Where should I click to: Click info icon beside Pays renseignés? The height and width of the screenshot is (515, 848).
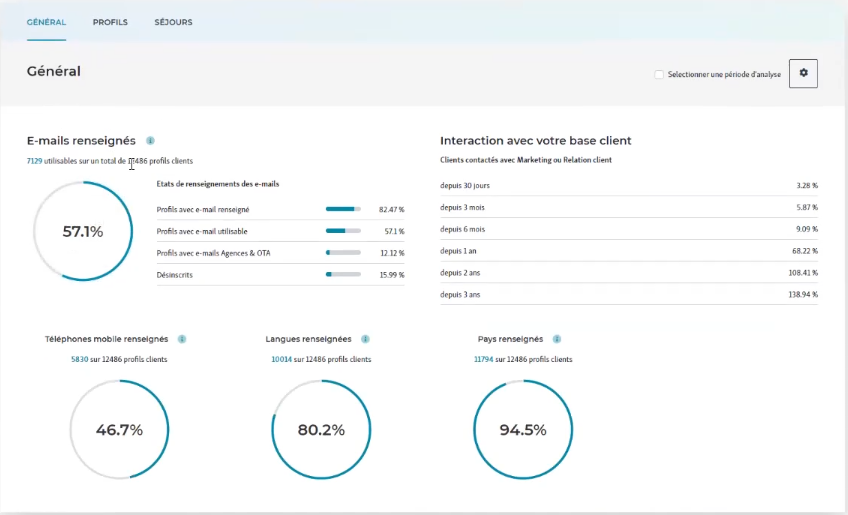[x=557, y=339]
